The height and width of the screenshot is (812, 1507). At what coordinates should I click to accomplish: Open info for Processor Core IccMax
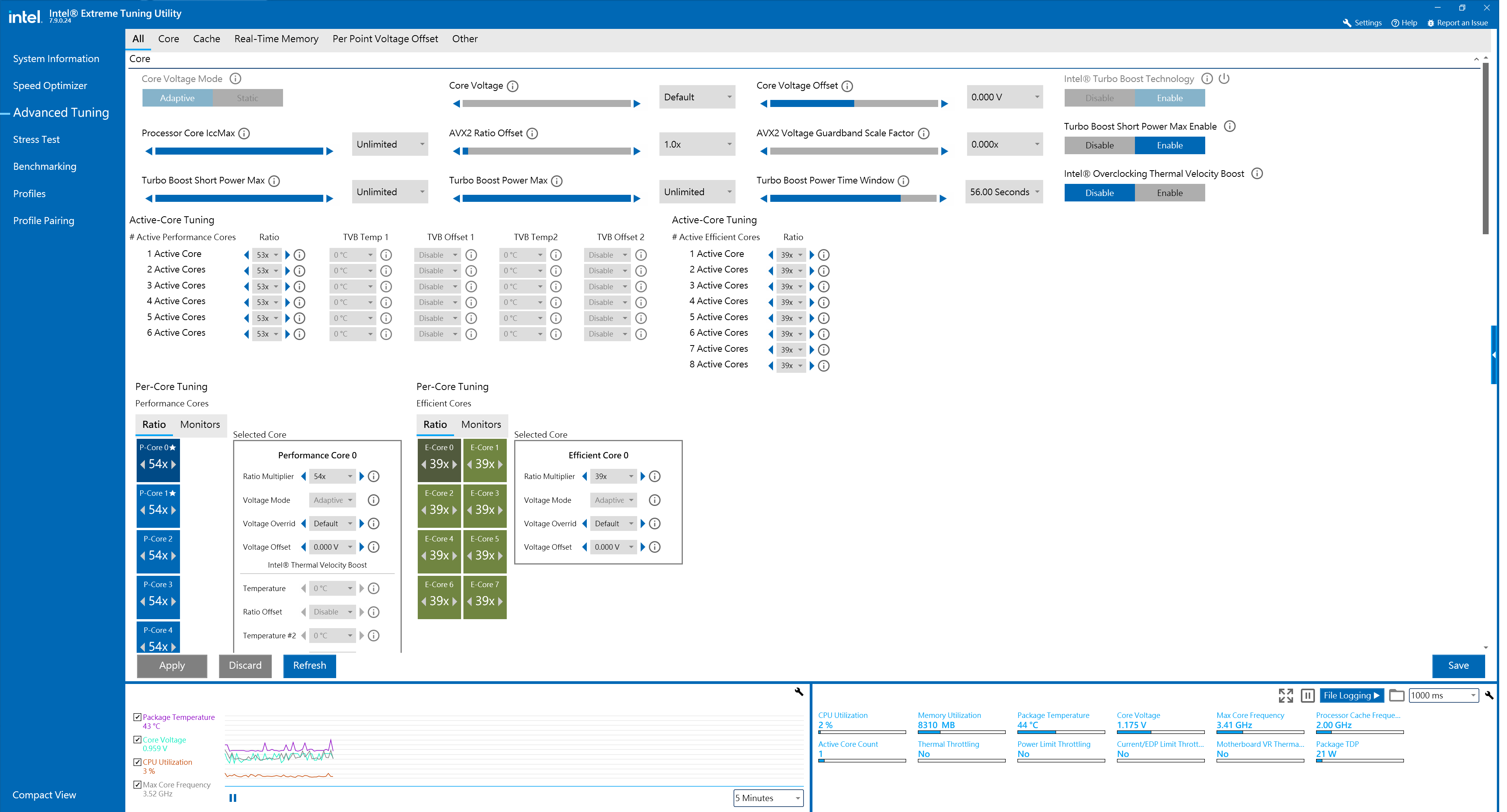tap(244, 134)
